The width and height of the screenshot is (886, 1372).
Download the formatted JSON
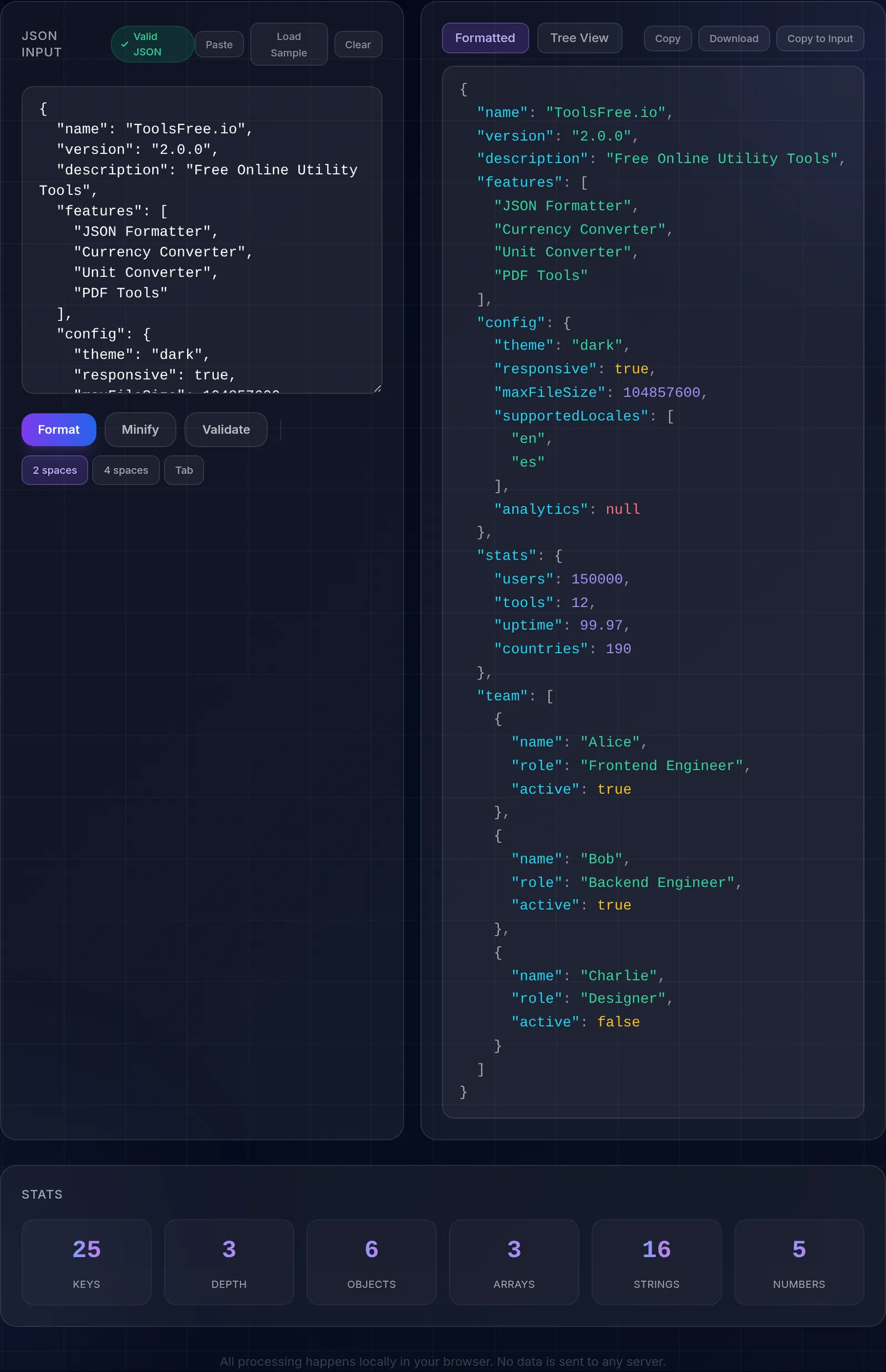734,39
